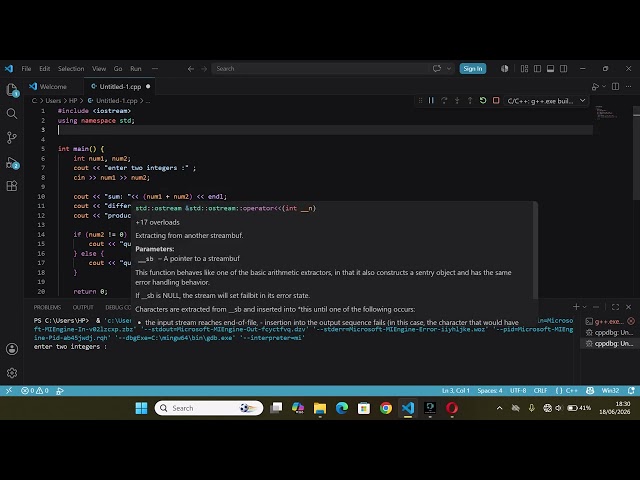Toggle the primary side bar
Viewport: 640px width, 480px height.
pyautogui.click(x=538, y=69)
